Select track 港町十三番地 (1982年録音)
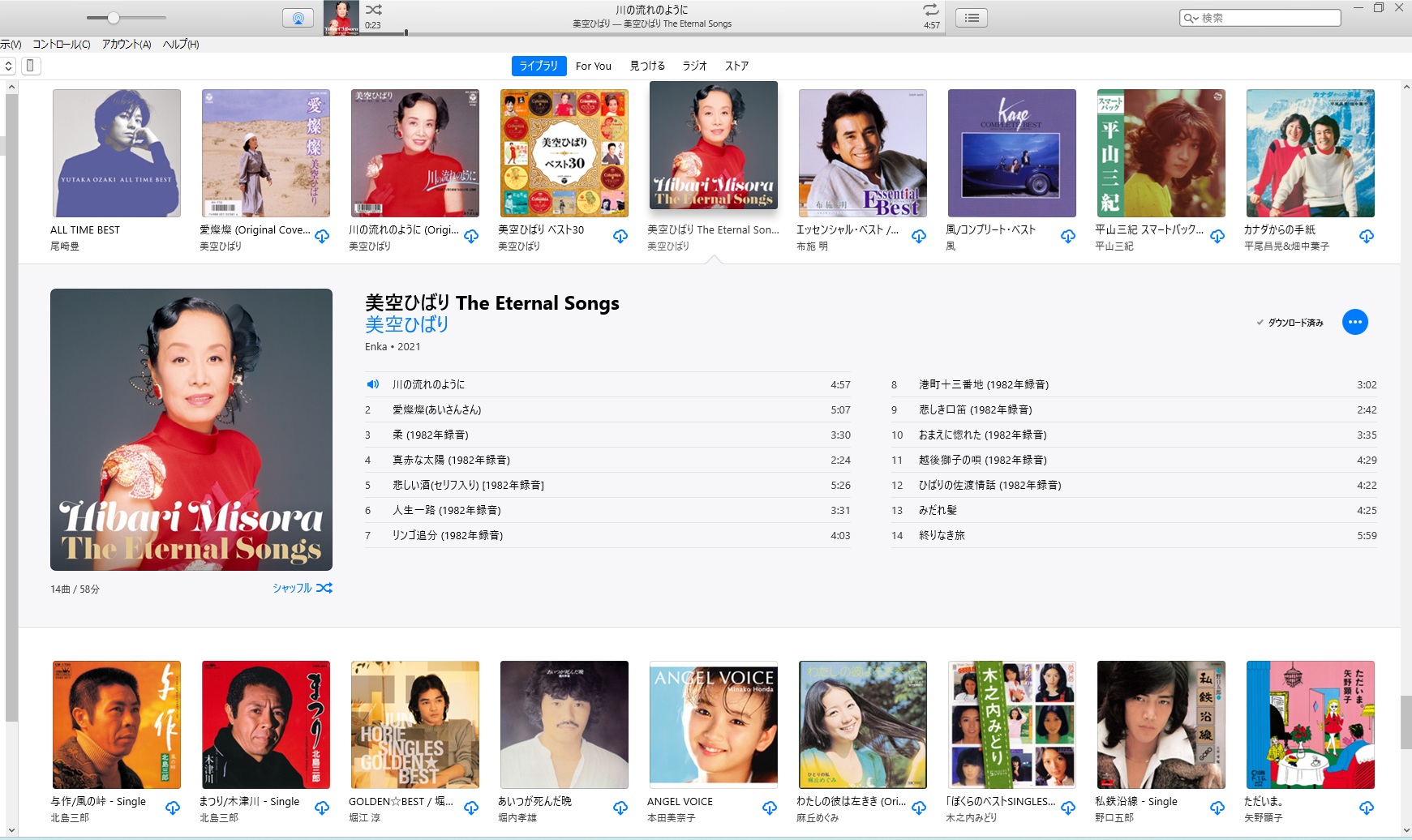Viewport: 1412px width, 840px height. click(1134, 384)
